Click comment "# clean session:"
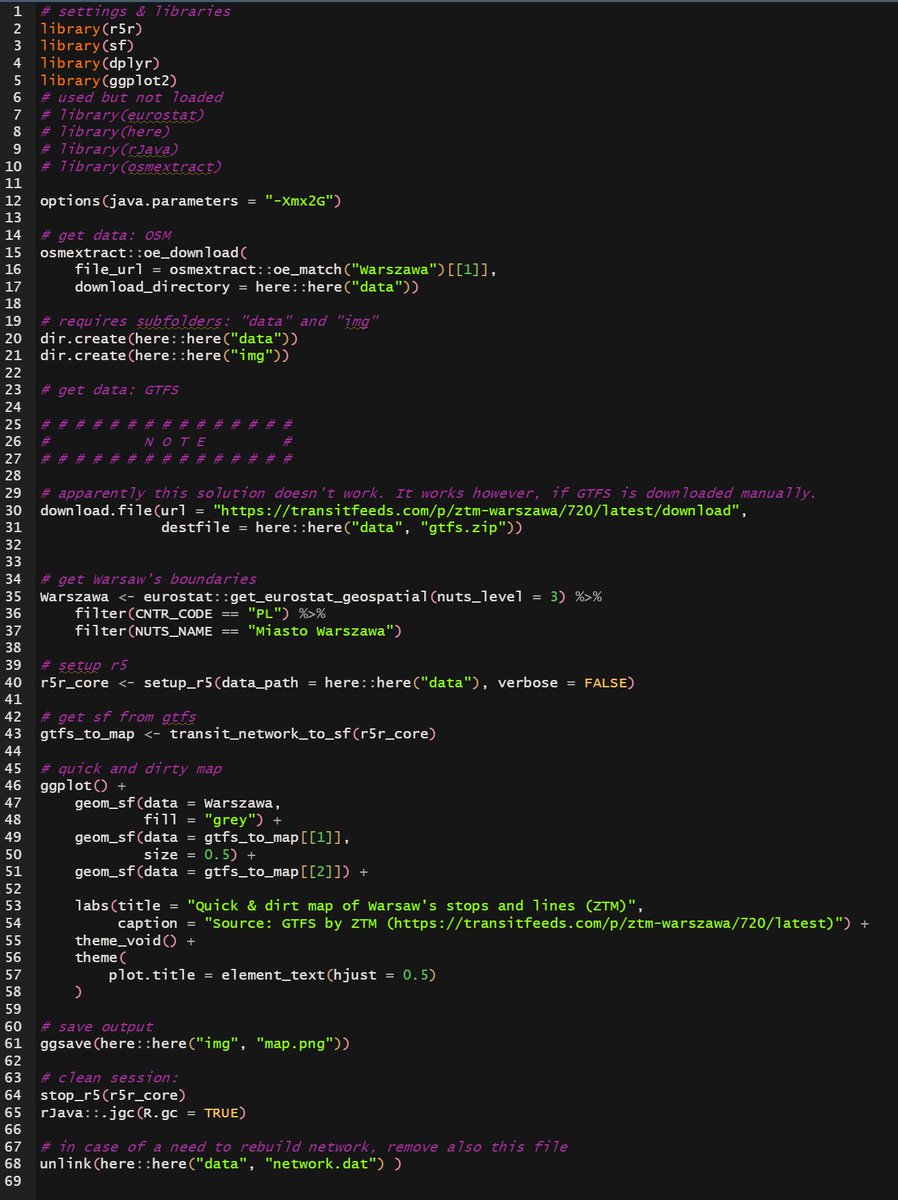This screenshot has height=1200, width=898. pyautogui.click(x=109, y=1078)
